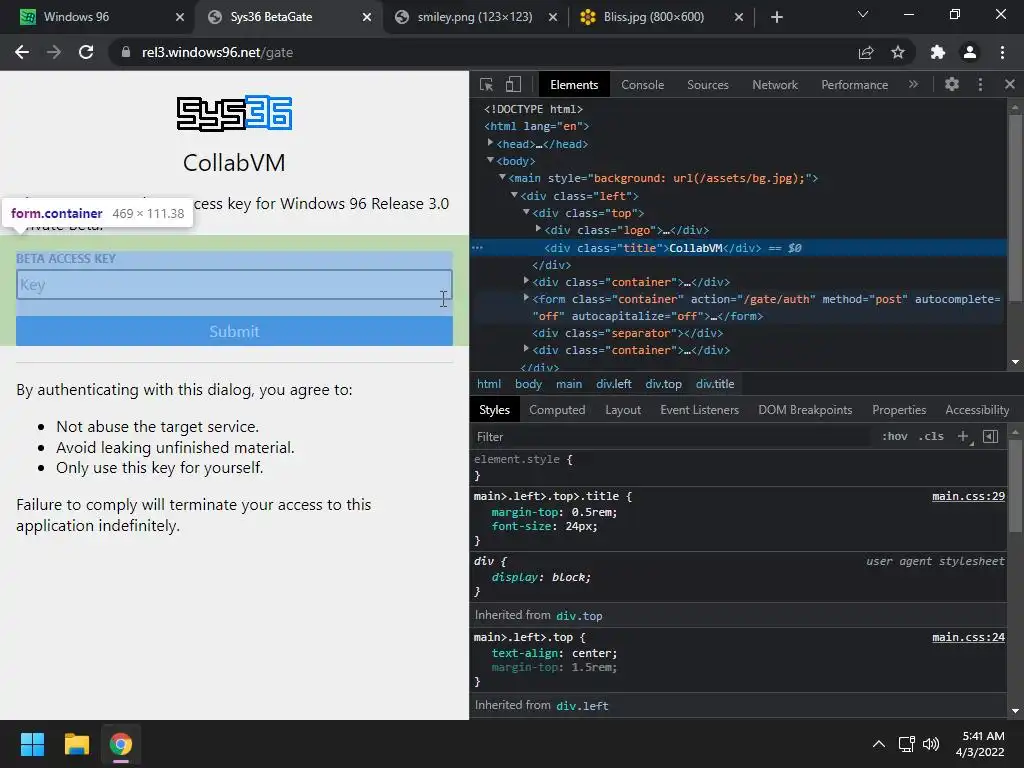Screen dimensions: 1024x768
Task: Collapse the main element node
Action: (502, 177)
